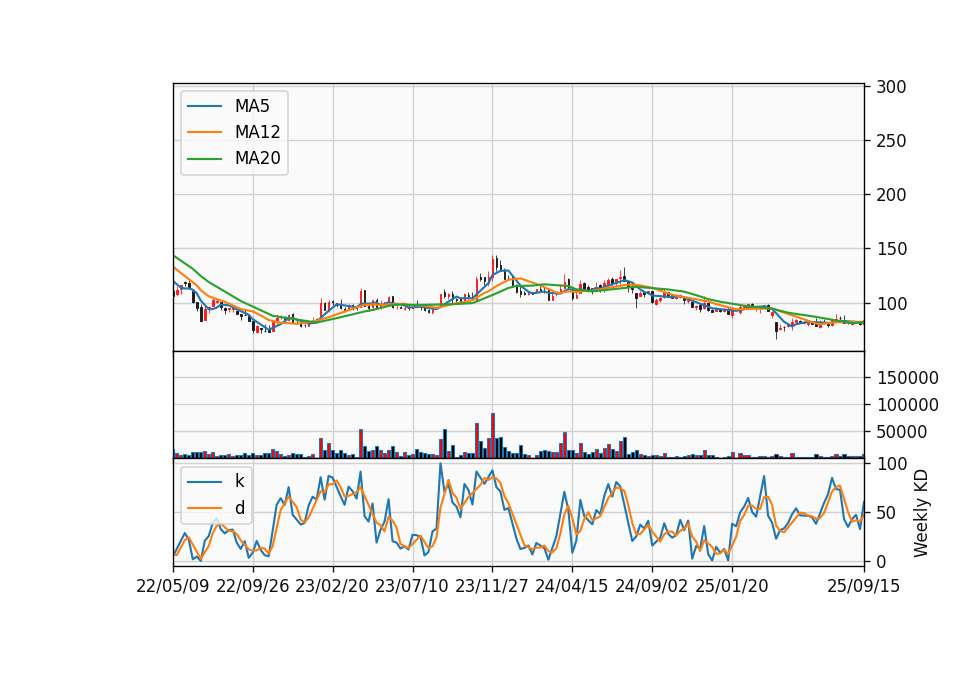Viewport: 960px width, 690px height.
Task: Click the 24/04/15 date tick label
Action: [571, 586]
